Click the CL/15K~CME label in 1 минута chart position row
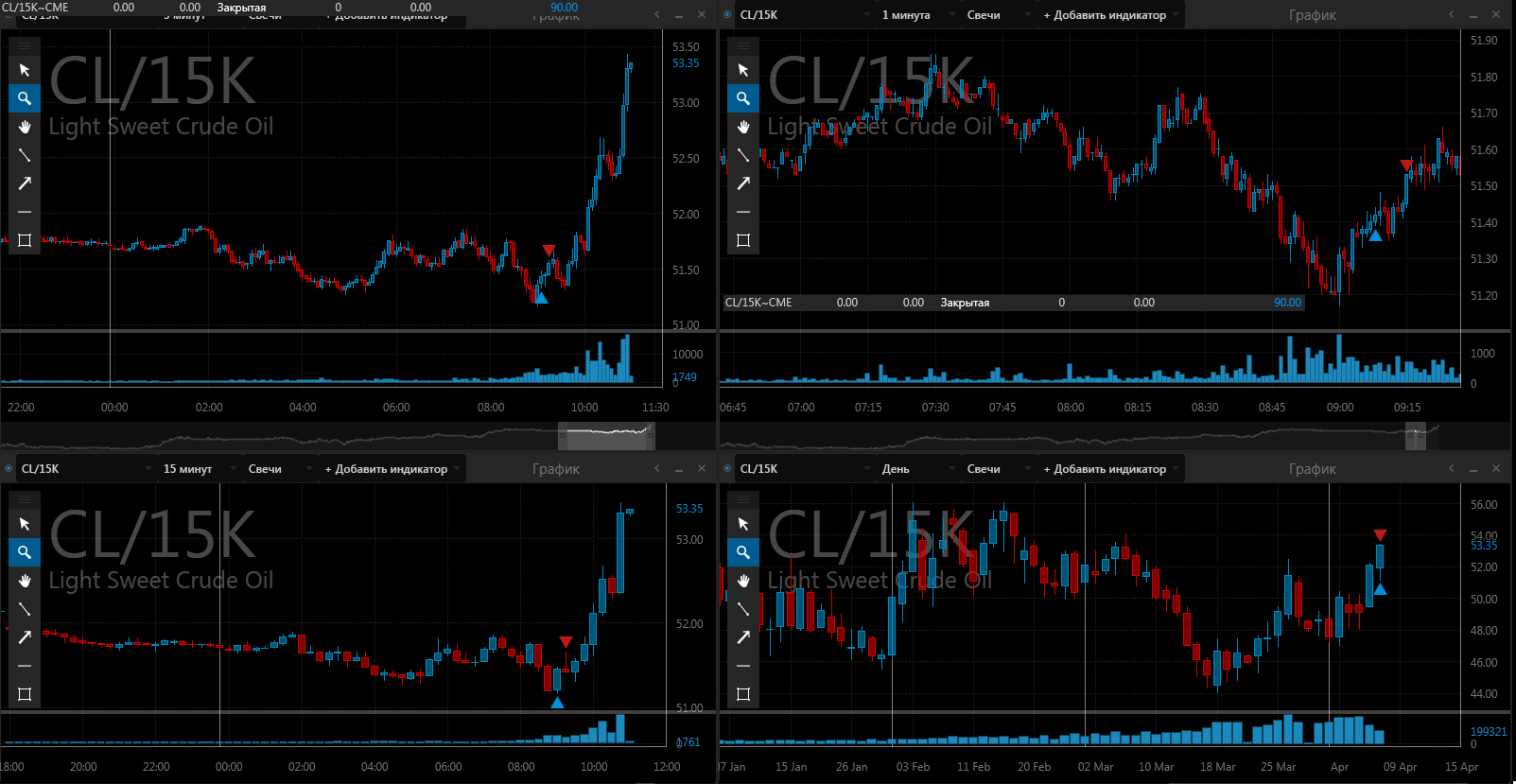Image resolution: width=1516 pixels, height=784 pixels. (758, 303)
